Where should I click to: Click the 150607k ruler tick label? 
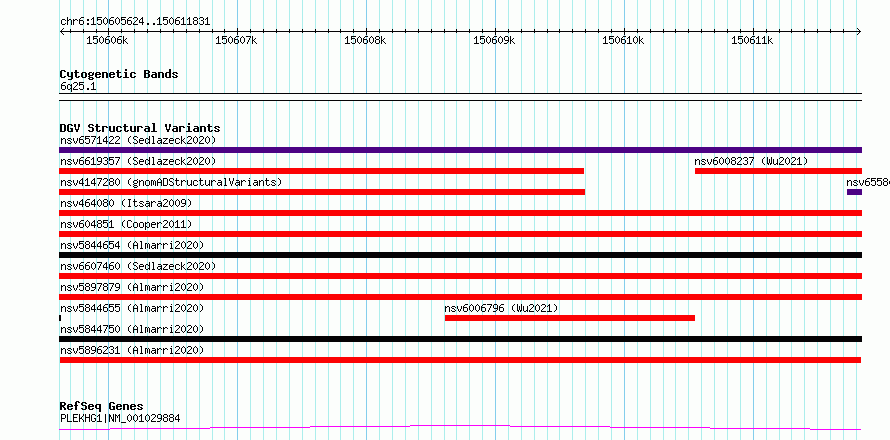coord(236,40)
